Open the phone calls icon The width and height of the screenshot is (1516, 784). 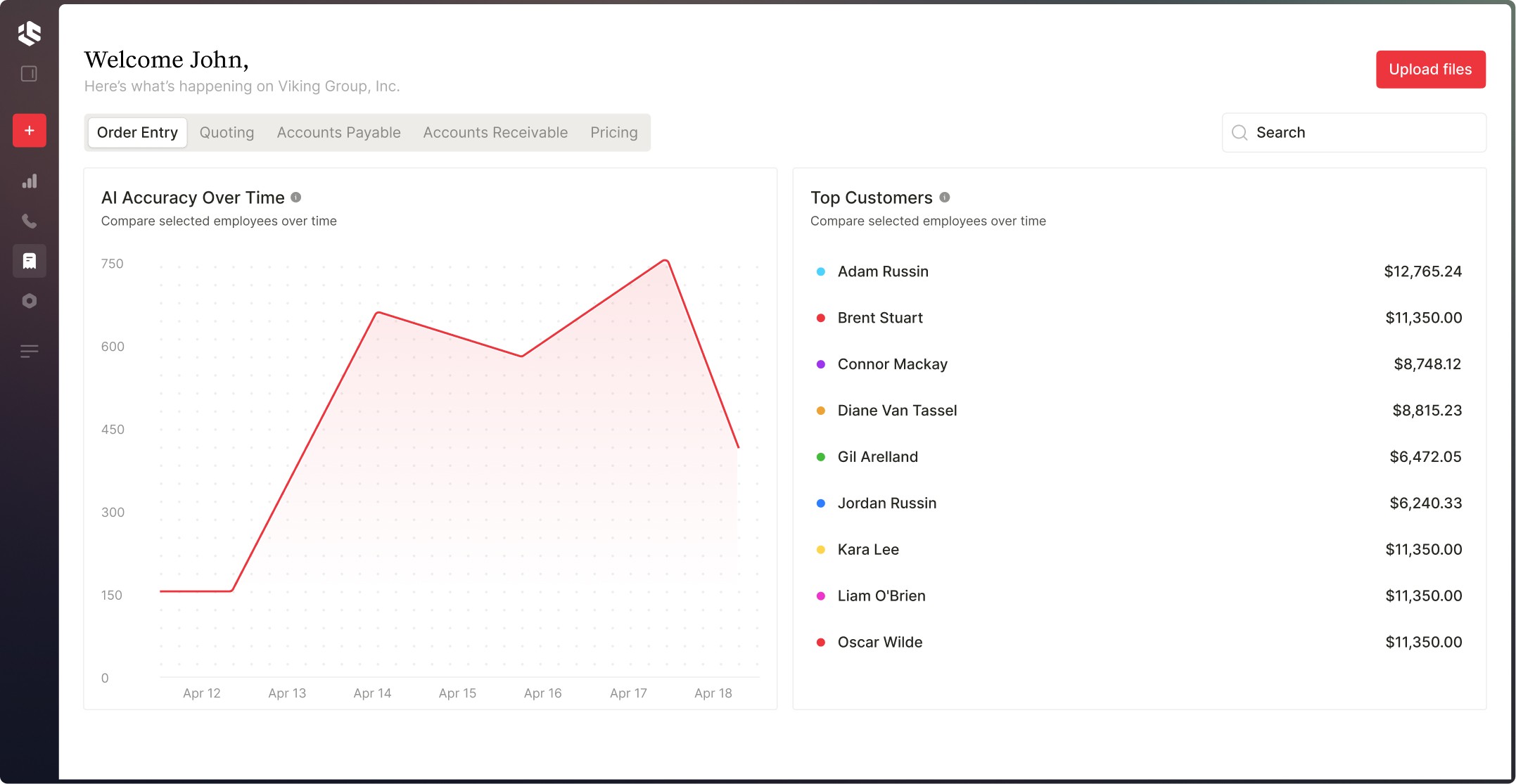tap(29, 221)
